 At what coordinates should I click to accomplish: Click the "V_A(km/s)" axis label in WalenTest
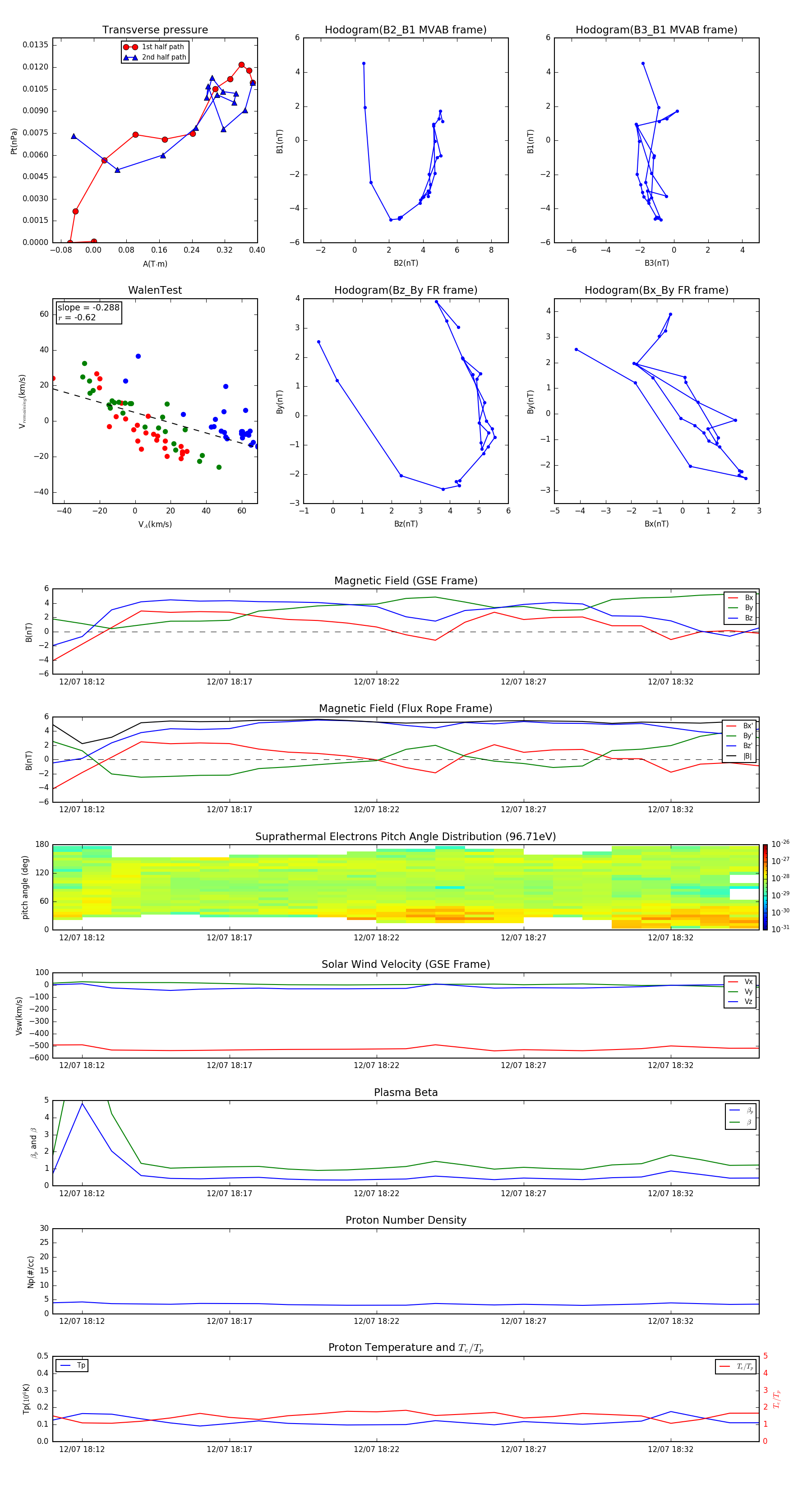(155, 525)
